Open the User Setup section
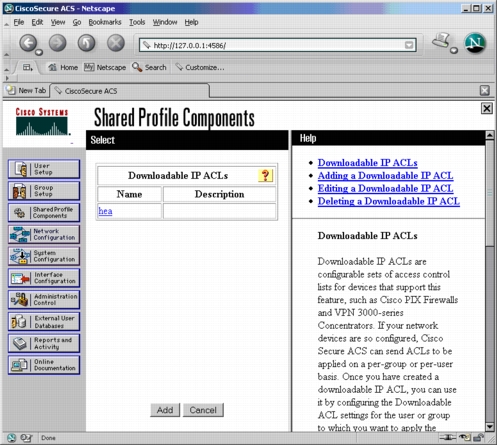This screenshot has width=499, height=447. (44, 170)
